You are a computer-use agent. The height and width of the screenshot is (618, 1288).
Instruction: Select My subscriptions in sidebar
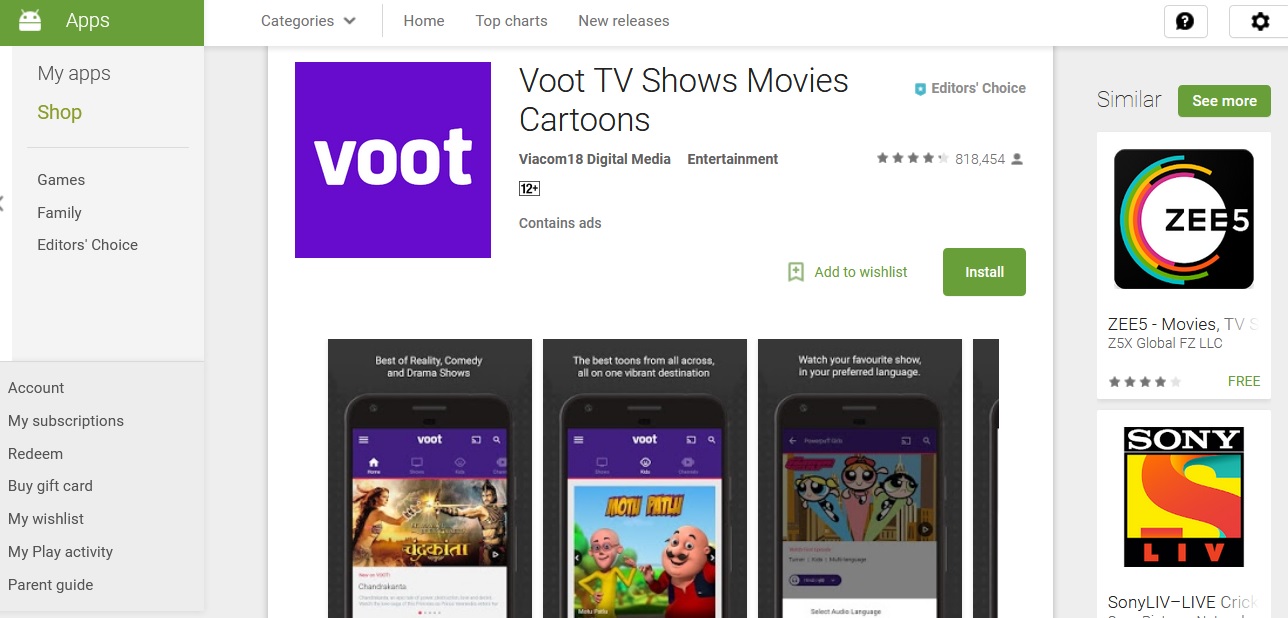tap(66, 421)
